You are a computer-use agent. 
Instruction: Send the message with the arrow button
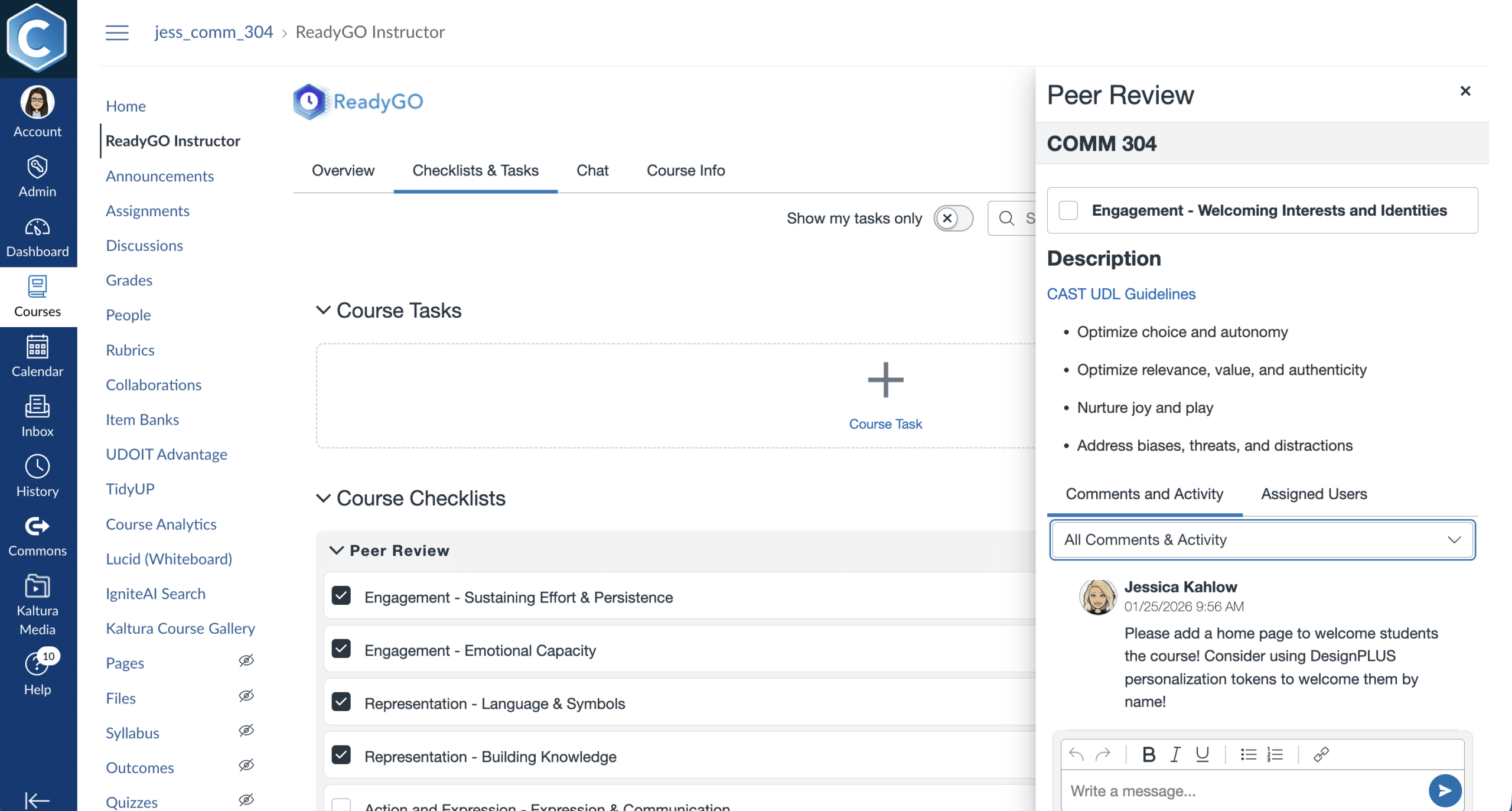point(1445,790)
